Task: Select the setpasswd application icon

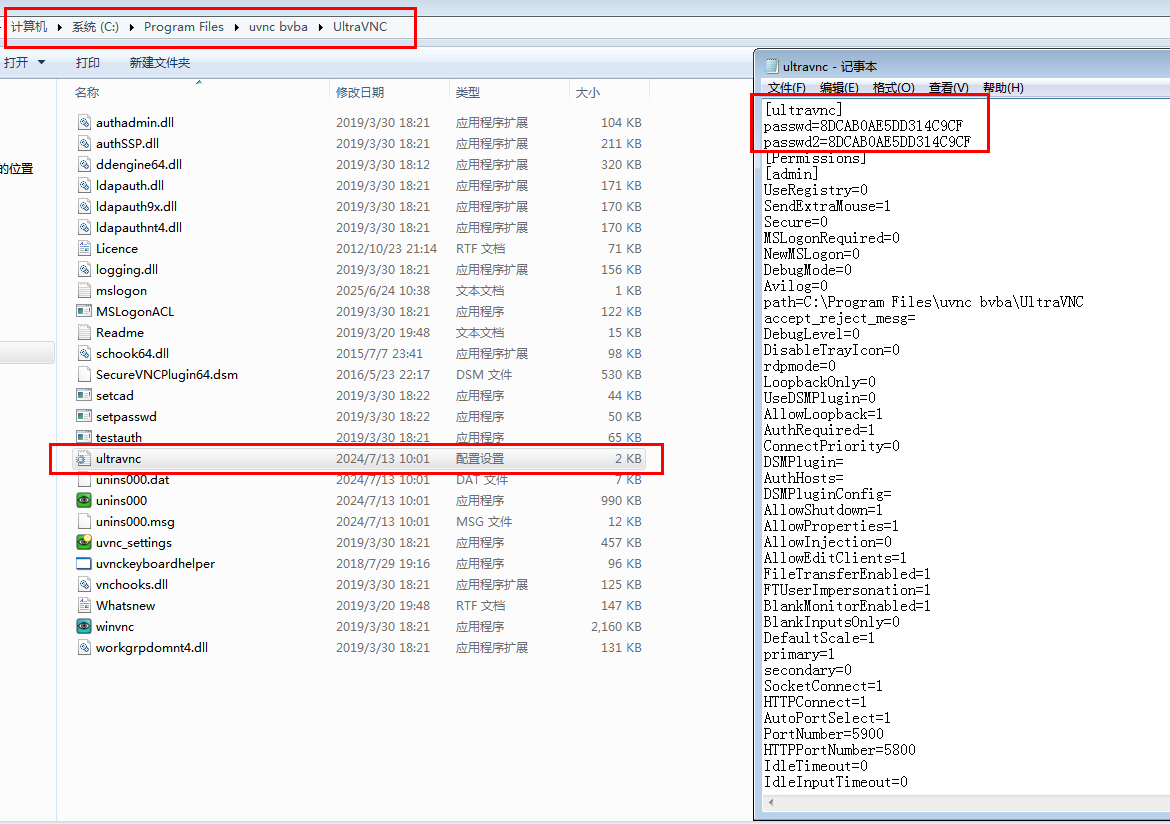Action: click(84, 416)
